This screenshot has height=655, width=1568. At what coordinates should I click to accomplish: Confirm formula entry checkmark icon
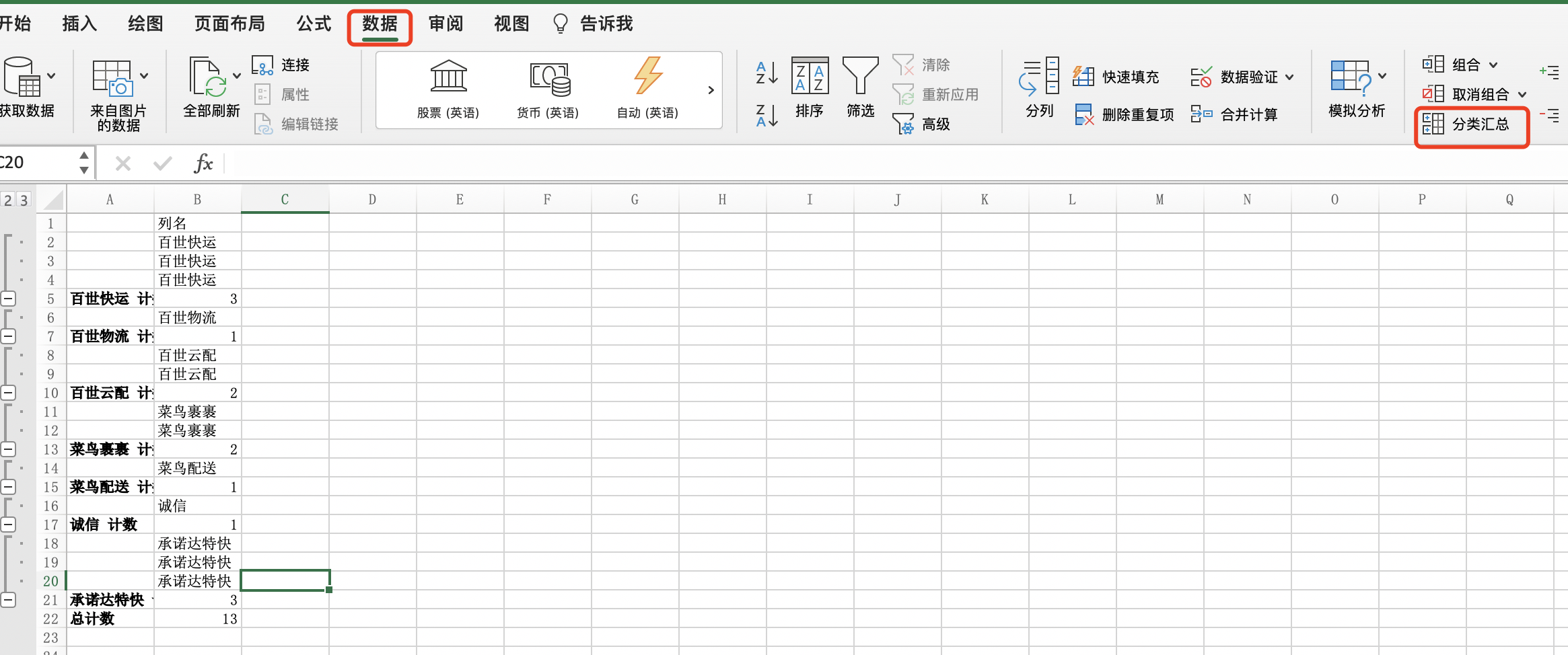(x=162, y=163)
